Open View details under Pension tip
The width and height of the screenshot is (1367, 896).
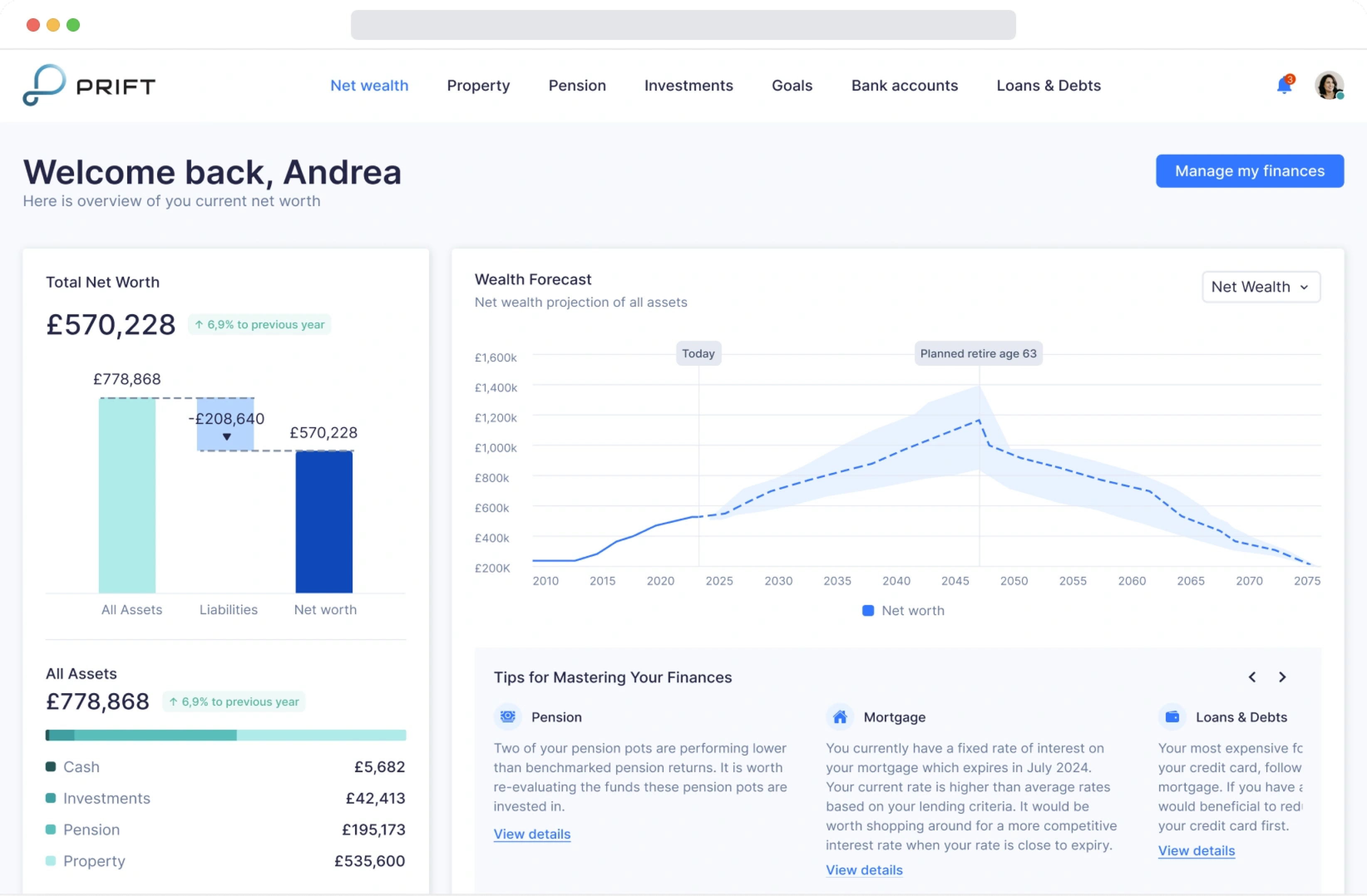pyautogui.click(x=532, y=834)
